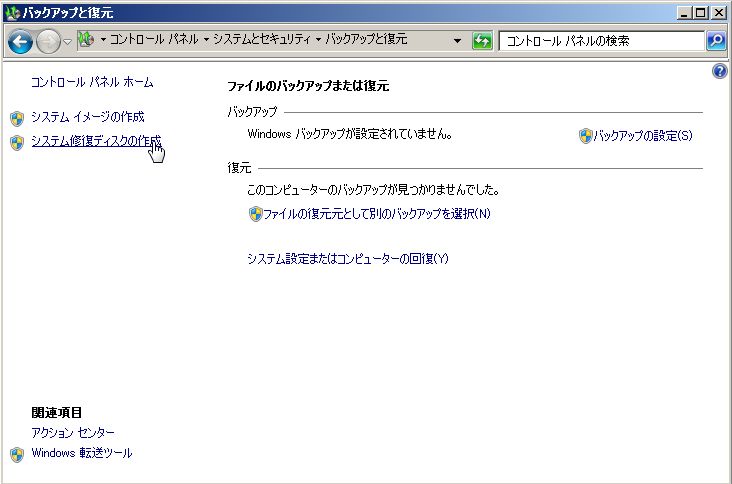This screenshot has width=732, height=484.
Task: Maximize the バックアップと復元 window
Action: click(701, 13)
